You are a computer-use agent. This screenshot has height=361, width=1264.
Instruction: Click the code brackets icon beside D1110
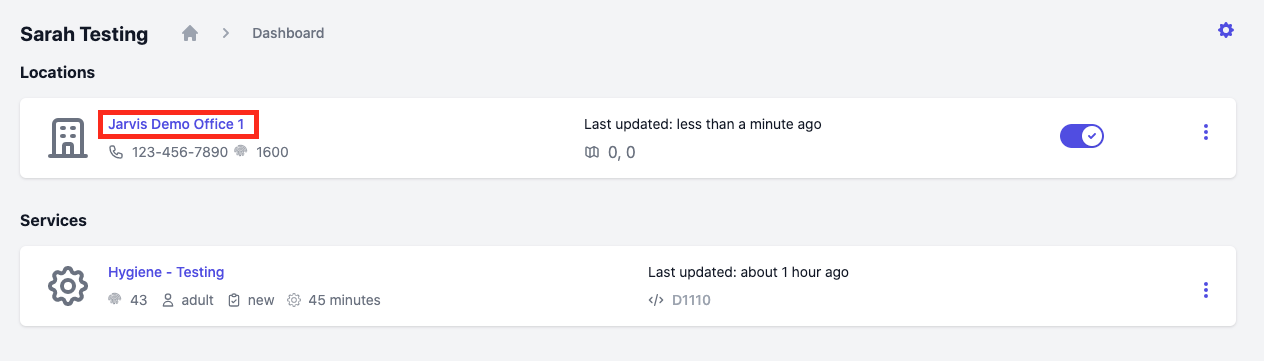656,300
